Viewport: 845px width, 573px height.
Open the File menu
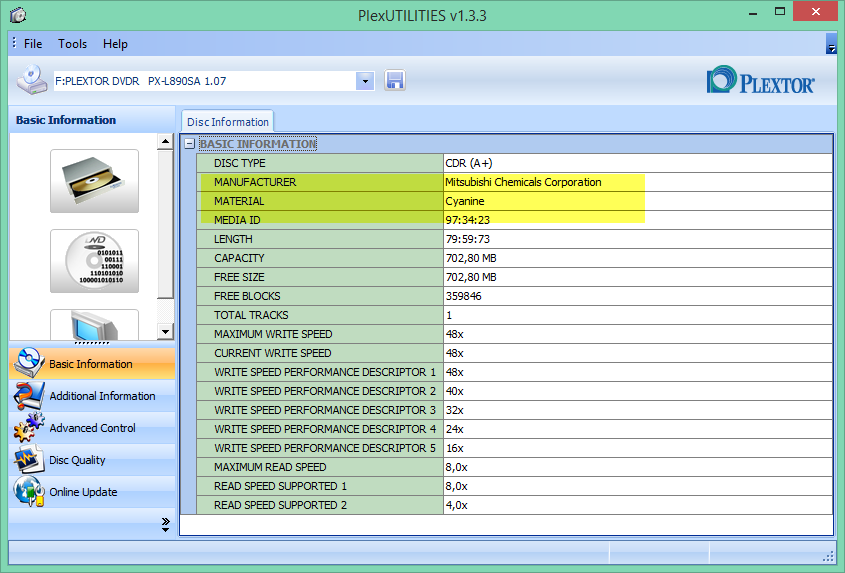click(33, 44)
